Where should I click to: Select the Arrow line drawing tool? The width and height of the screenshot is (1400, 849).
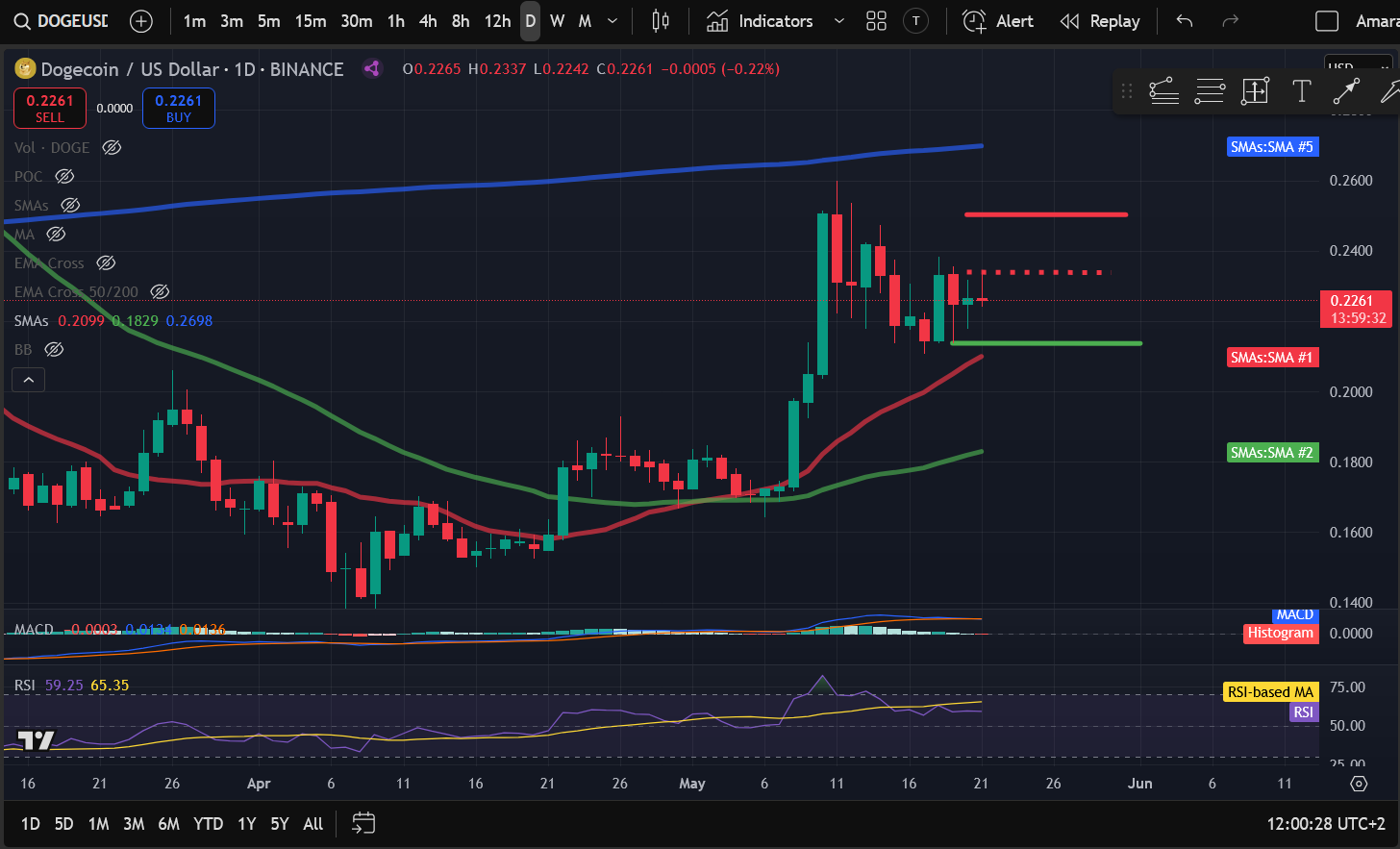click(x=1346, y=91)
